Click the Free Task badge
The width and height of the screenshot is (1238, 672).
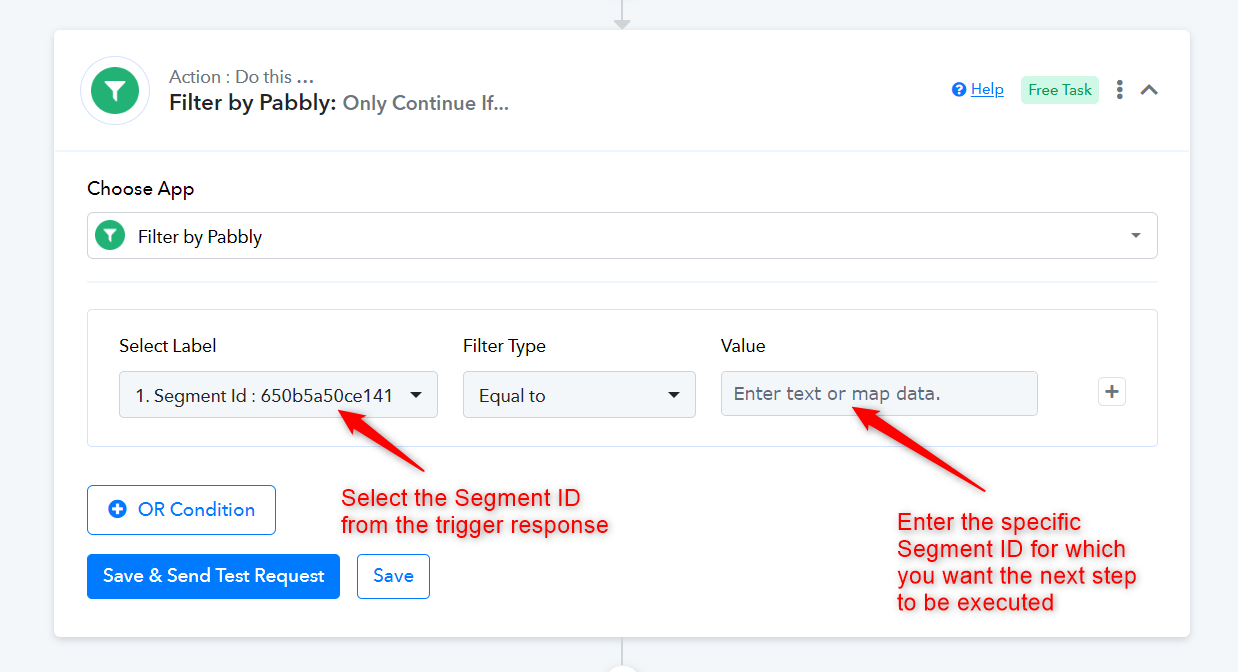(x=1060, y=90)
